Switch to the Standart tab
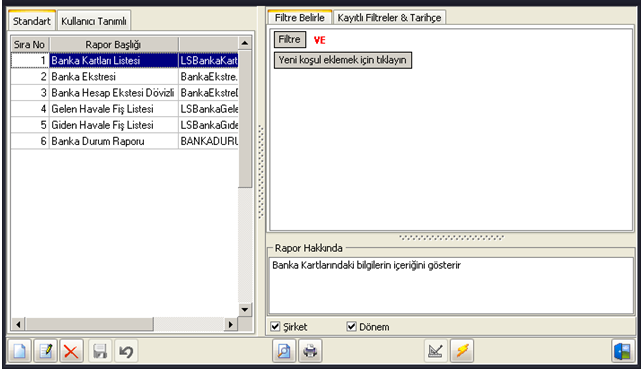This screenshot has height=372, width=643. pos(32,21)
